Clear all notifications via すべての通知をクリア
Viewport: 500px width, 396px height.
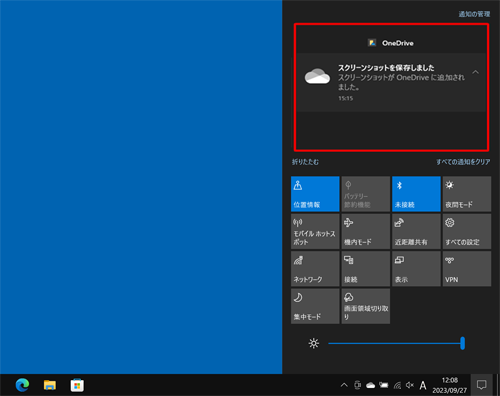(x=463, y=162)
